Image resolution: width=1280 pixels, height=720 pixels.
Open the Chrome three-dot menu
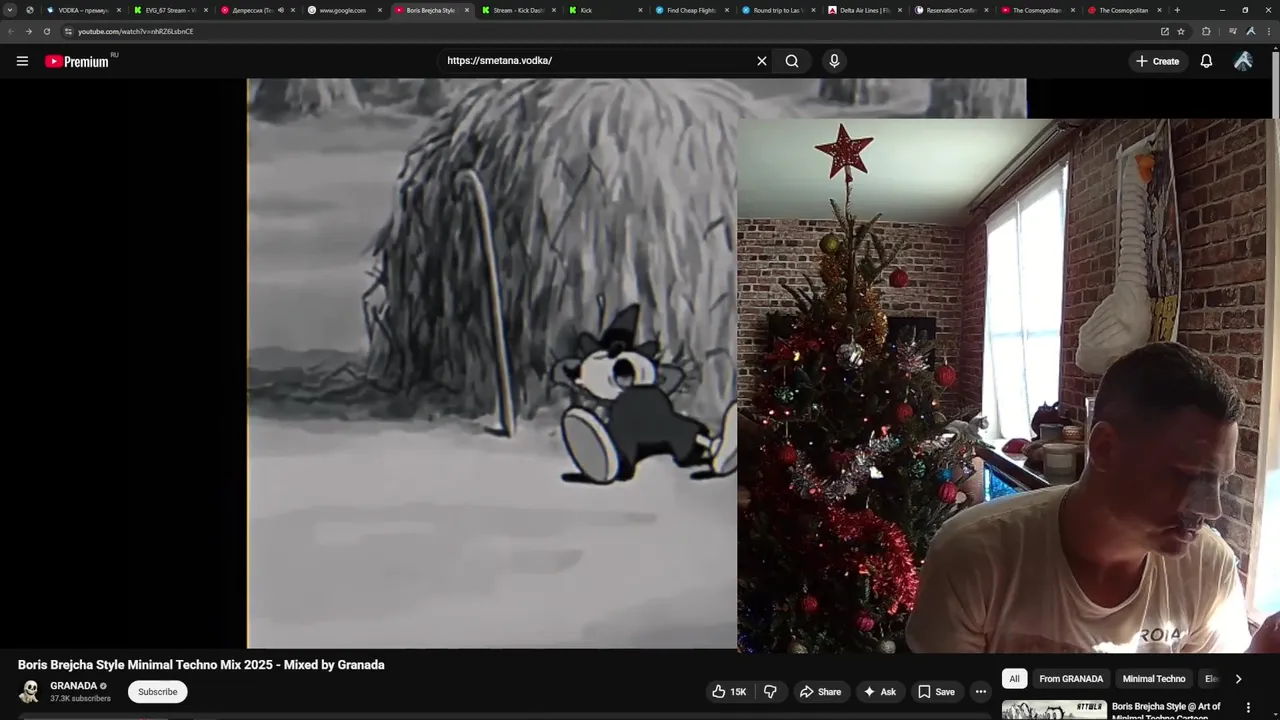click(x=1269, y=31)
